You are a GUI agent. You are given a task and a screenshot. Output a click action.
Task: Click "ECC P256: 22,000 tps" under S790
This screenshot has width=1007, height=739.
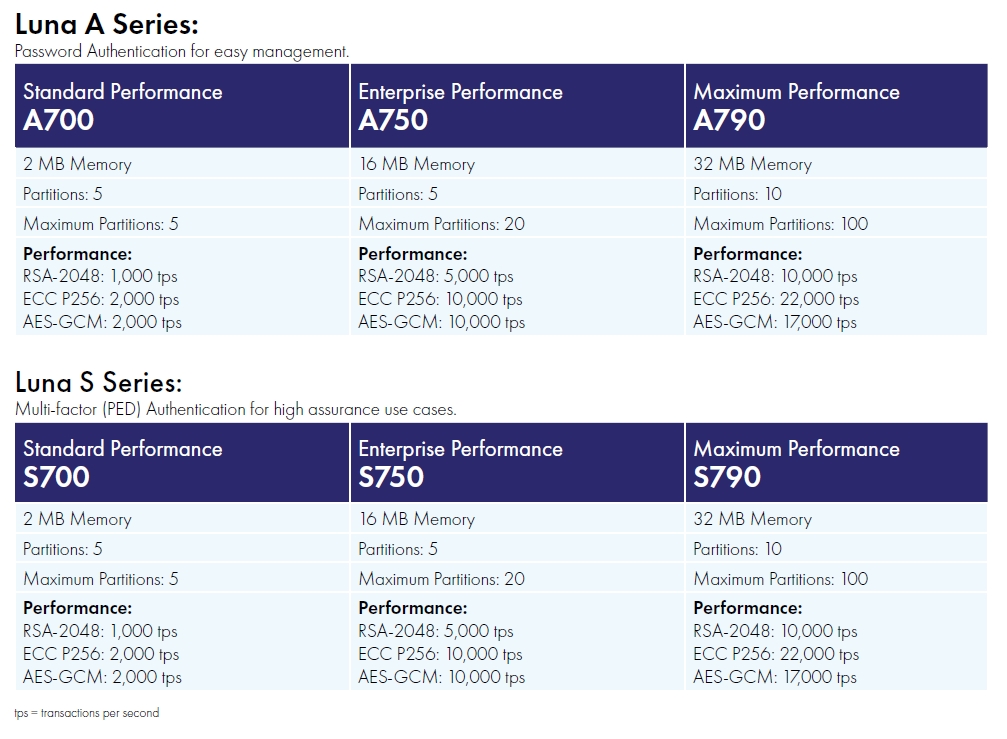coord(776,654)
